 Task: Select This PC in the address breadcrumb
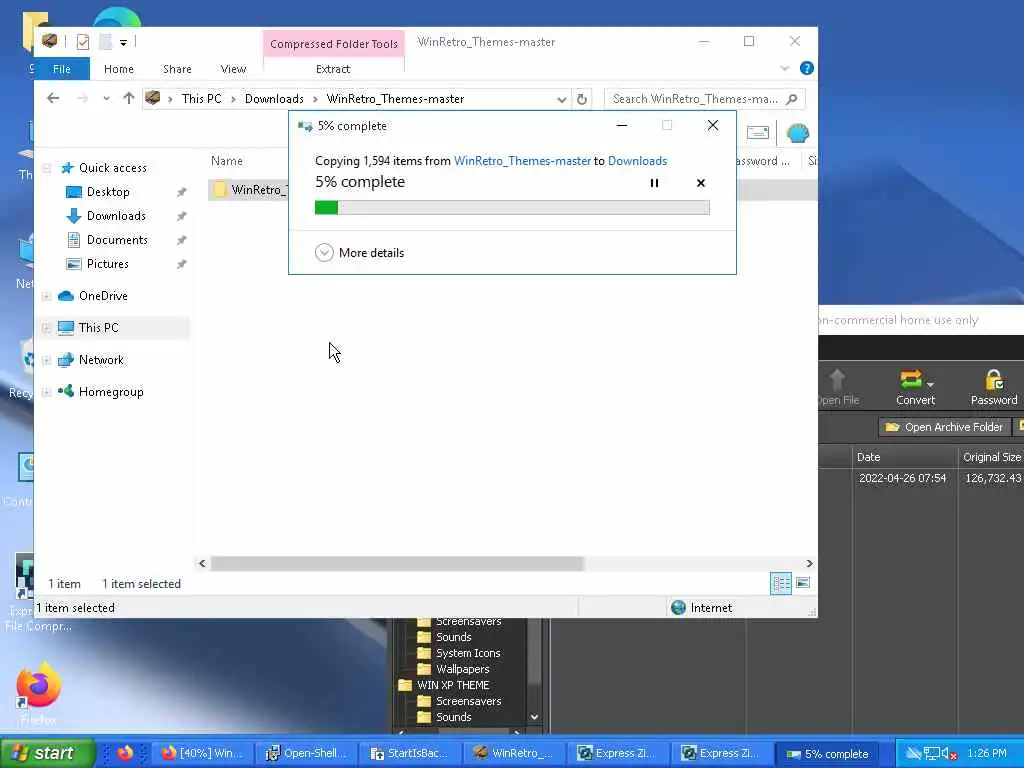[x=202, y=99]
